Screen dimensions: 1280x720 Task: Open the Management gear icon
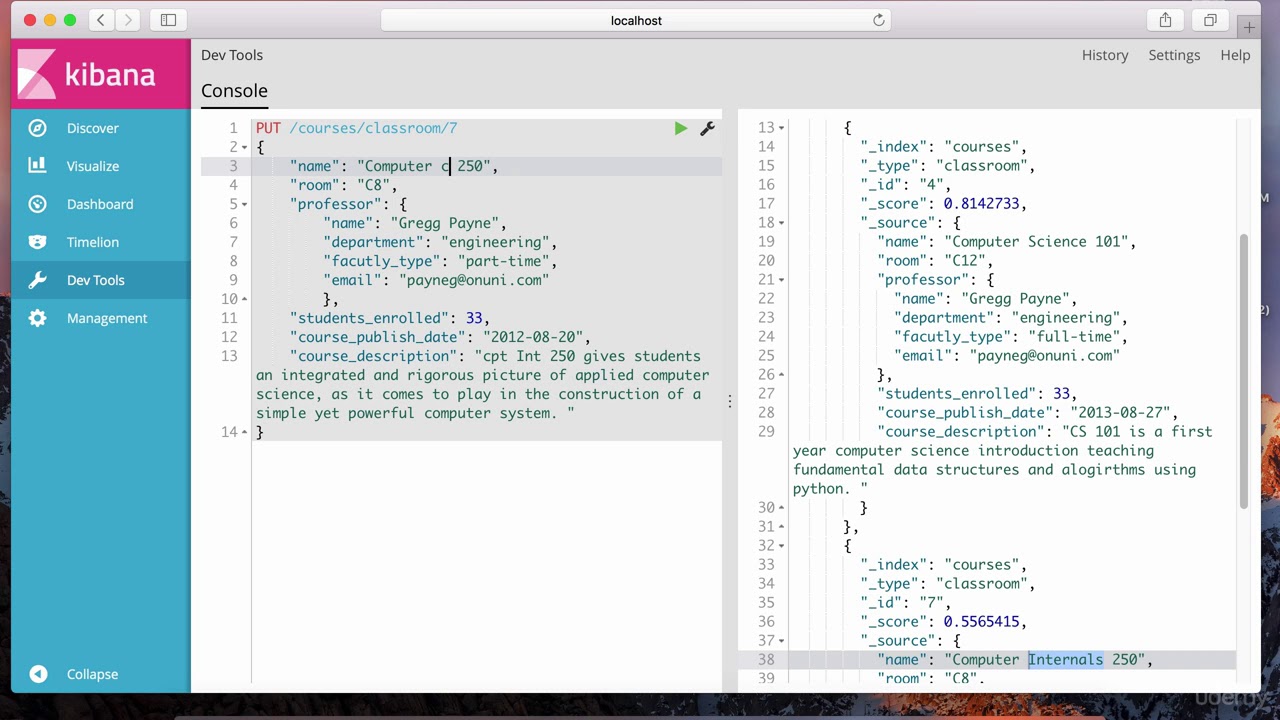(x=38, y=318)
